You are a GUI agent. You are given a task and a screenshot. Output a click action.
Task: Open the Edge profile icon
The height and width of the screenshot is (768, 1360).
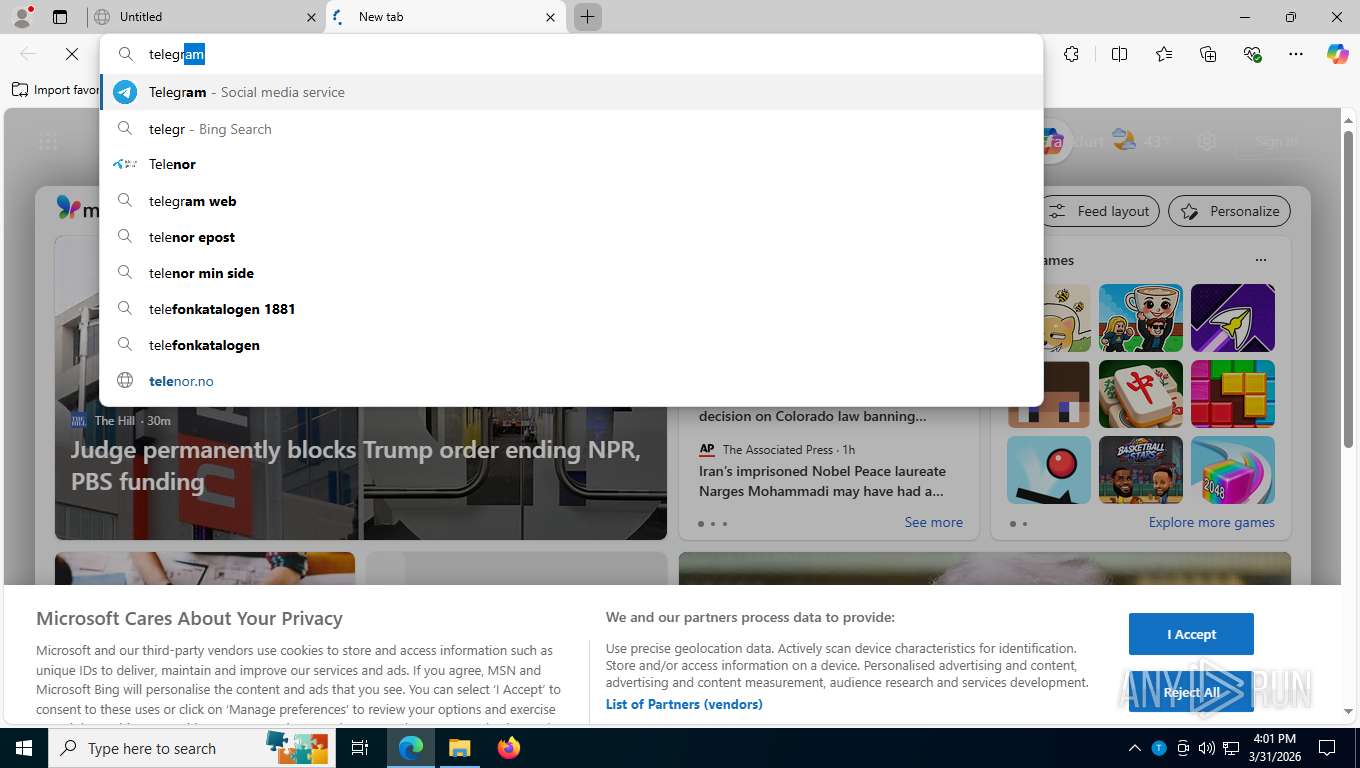[x=21, y=16]
